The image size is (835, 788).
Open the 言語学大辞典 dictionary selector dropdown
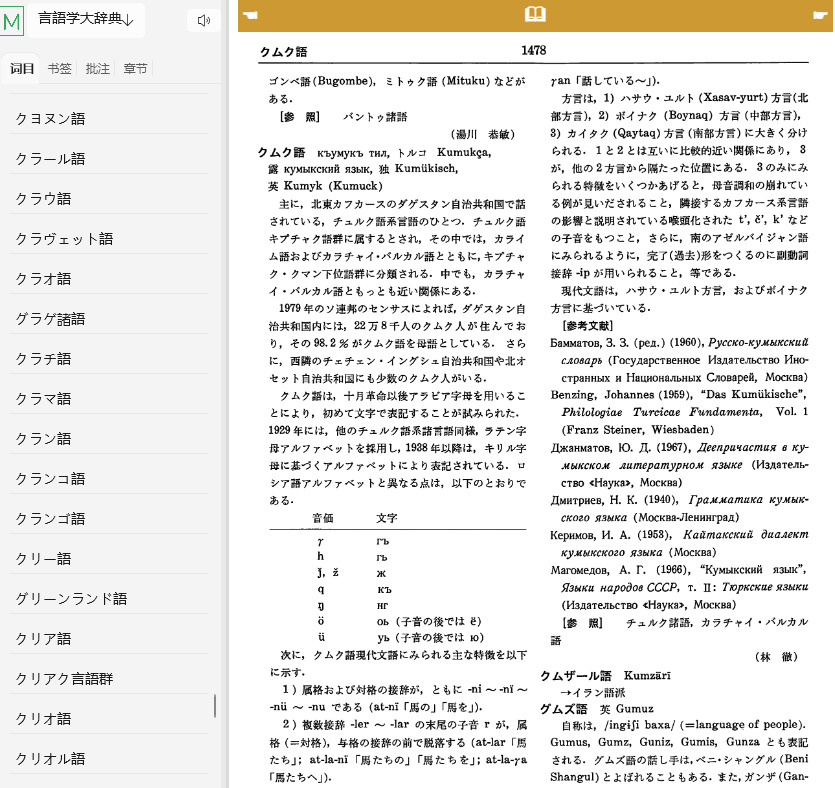(x=86, y=20)
